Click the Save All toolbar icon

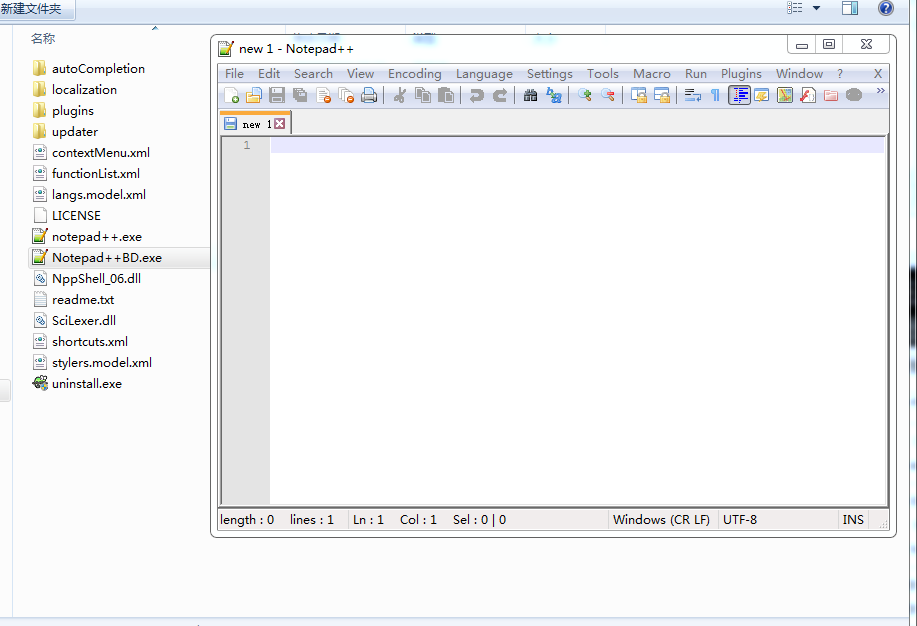[300, 95]
